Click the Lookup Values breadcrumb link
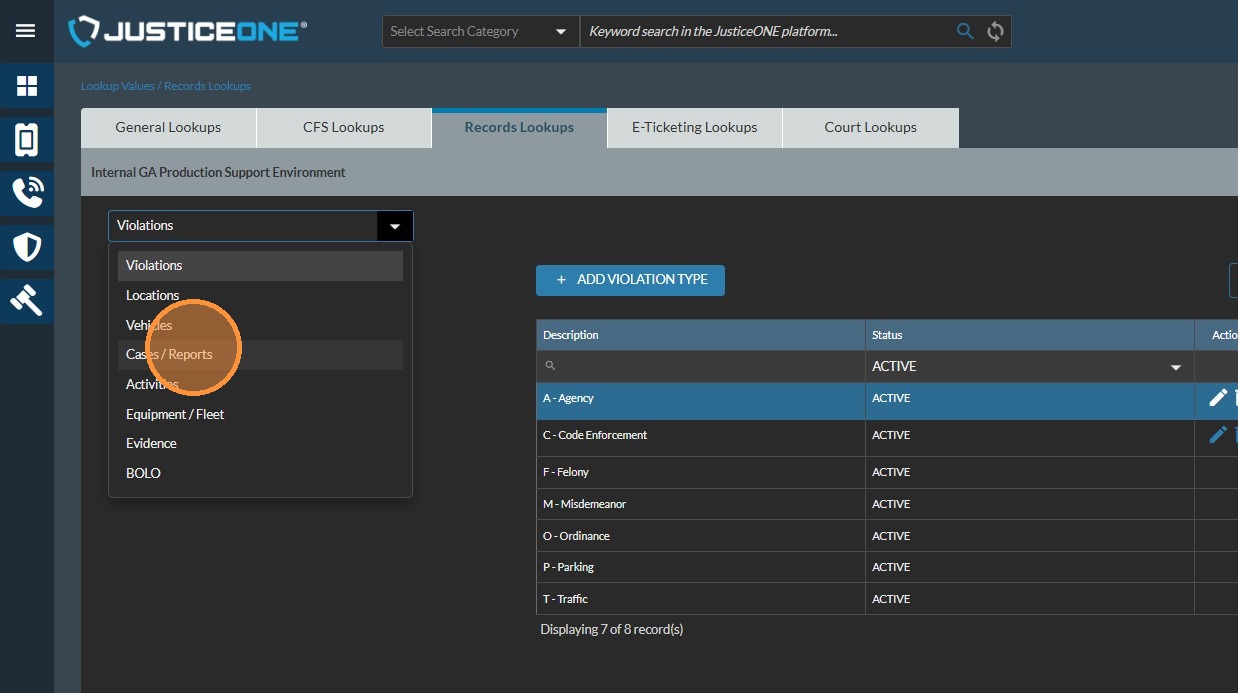The height and width of the screenshot is (693, 1238). point(117,86)
